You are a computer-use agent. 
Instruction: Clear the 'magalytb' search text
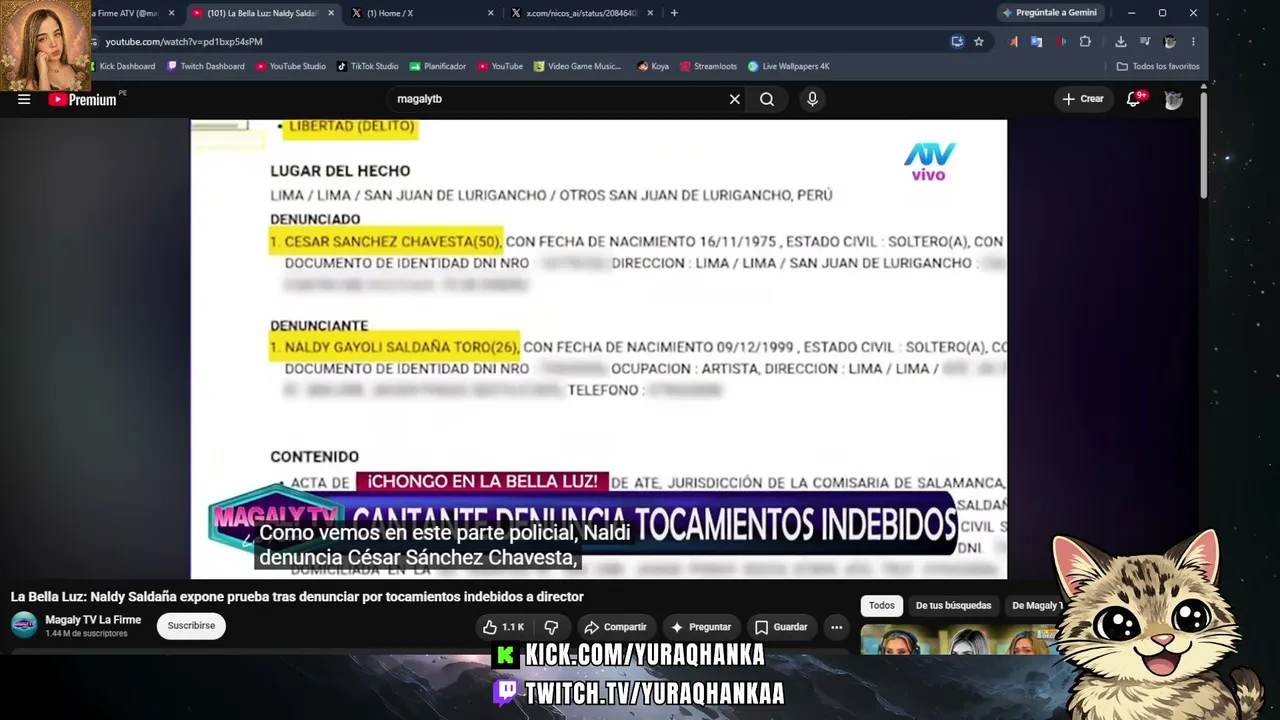pyautogui.click(x=734, y=99)
